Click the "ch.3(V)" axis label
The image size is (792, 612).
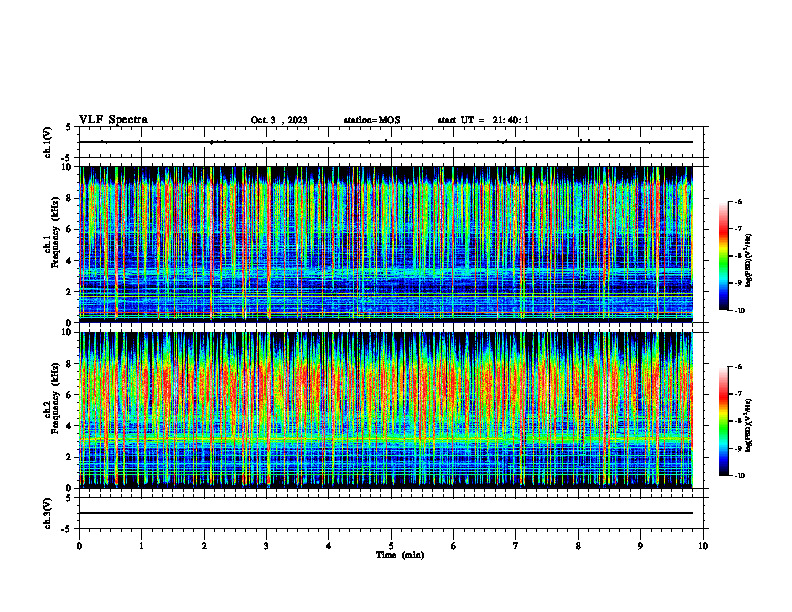point(47,513)
